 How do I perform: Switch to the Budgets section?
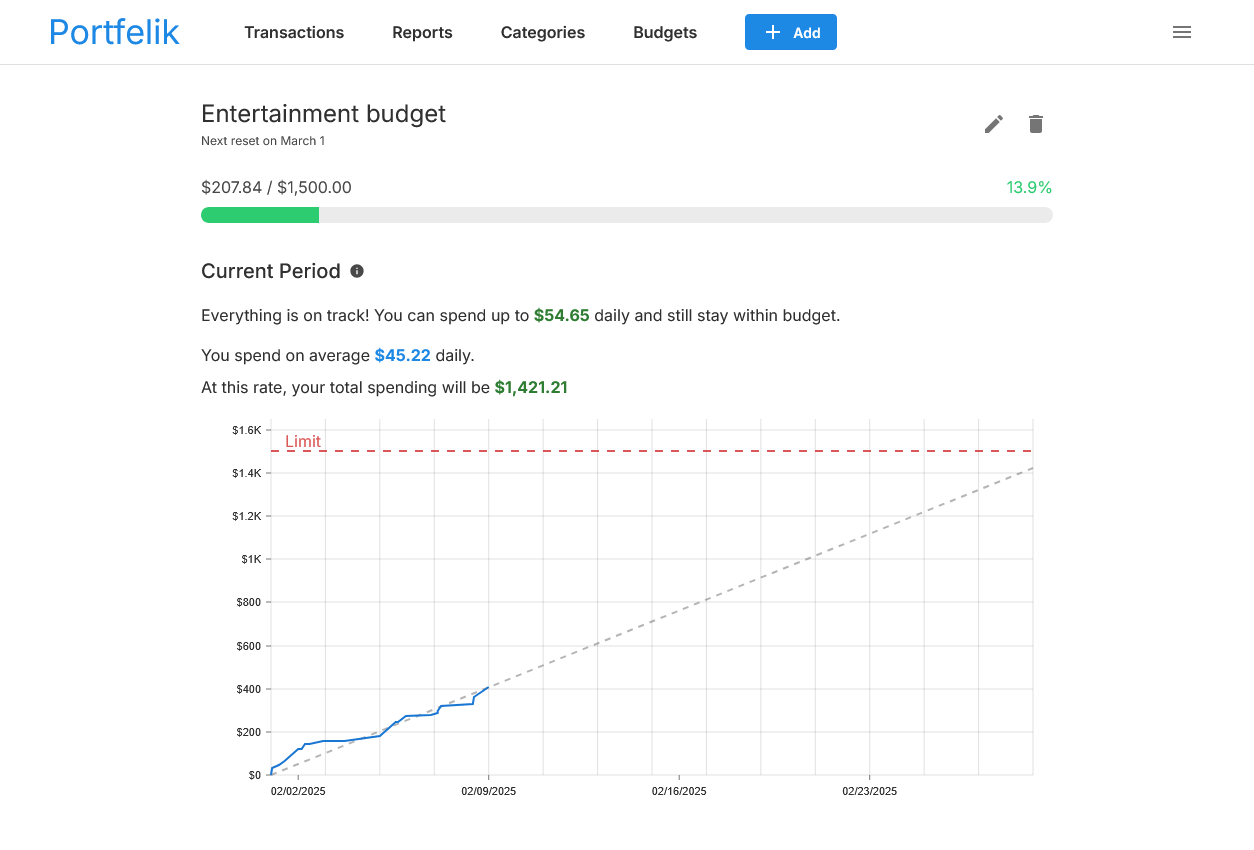665,32
